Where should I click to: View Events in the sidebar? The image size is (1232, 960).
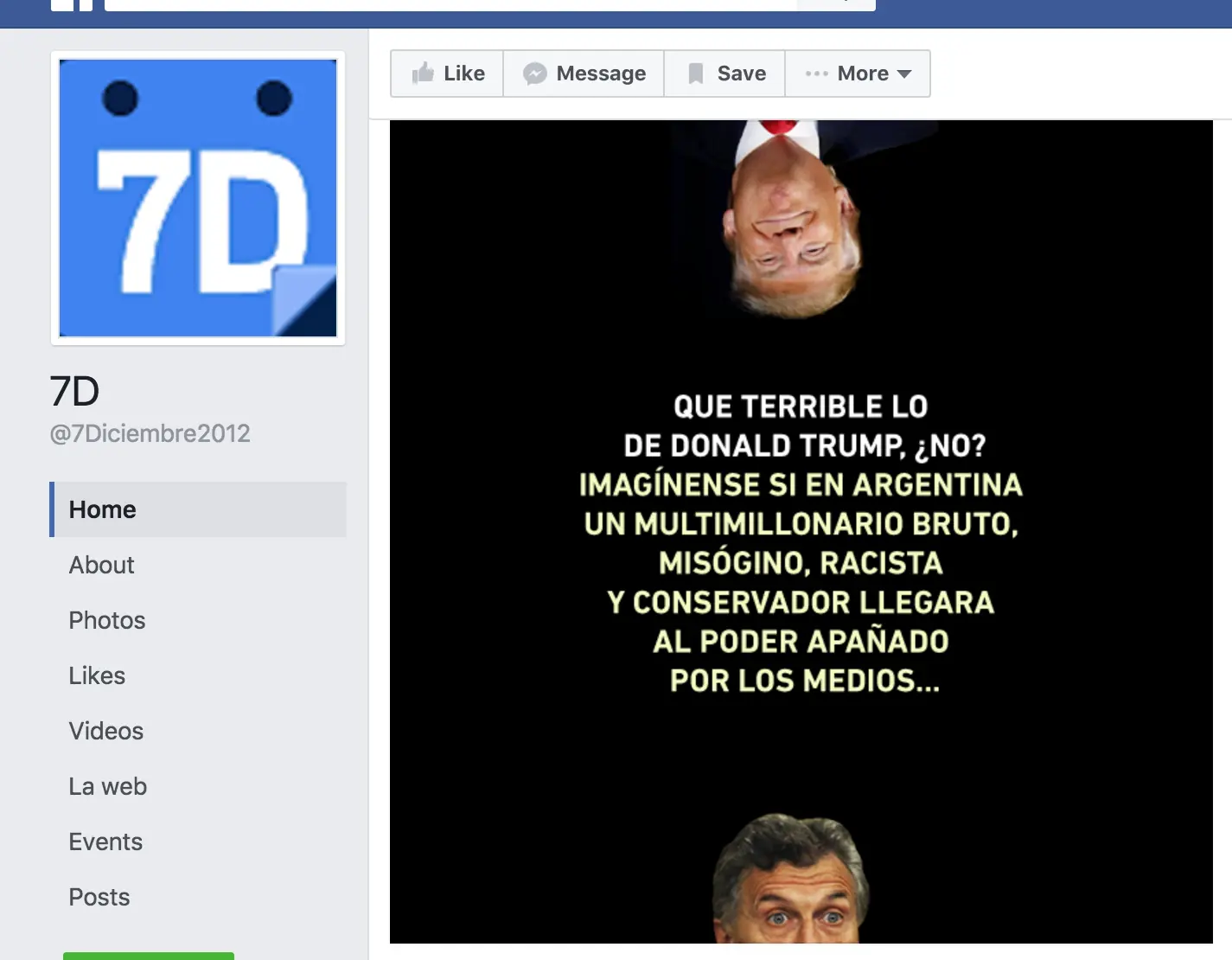tap(105, 842)
